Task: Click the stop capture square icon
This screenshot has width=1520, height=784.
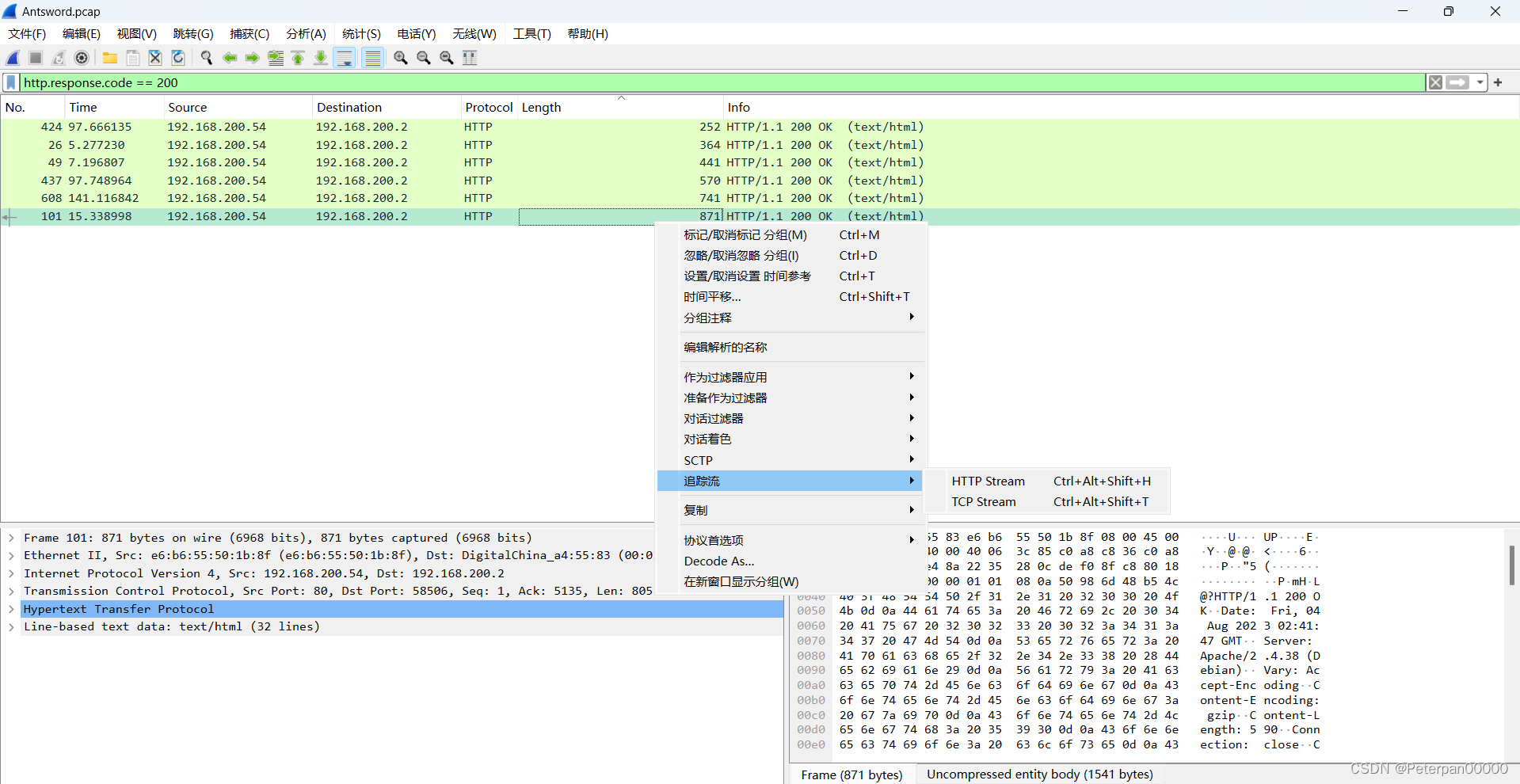Action: (x=36, y=58)
